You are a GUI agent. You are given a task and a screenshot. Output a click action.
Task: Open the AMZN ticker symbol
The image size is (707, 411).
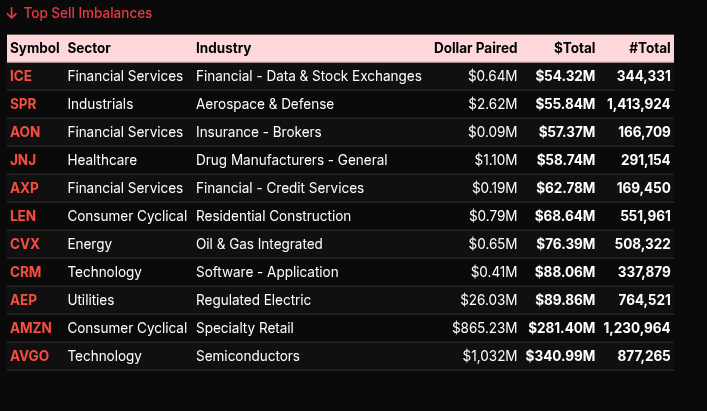30,328
